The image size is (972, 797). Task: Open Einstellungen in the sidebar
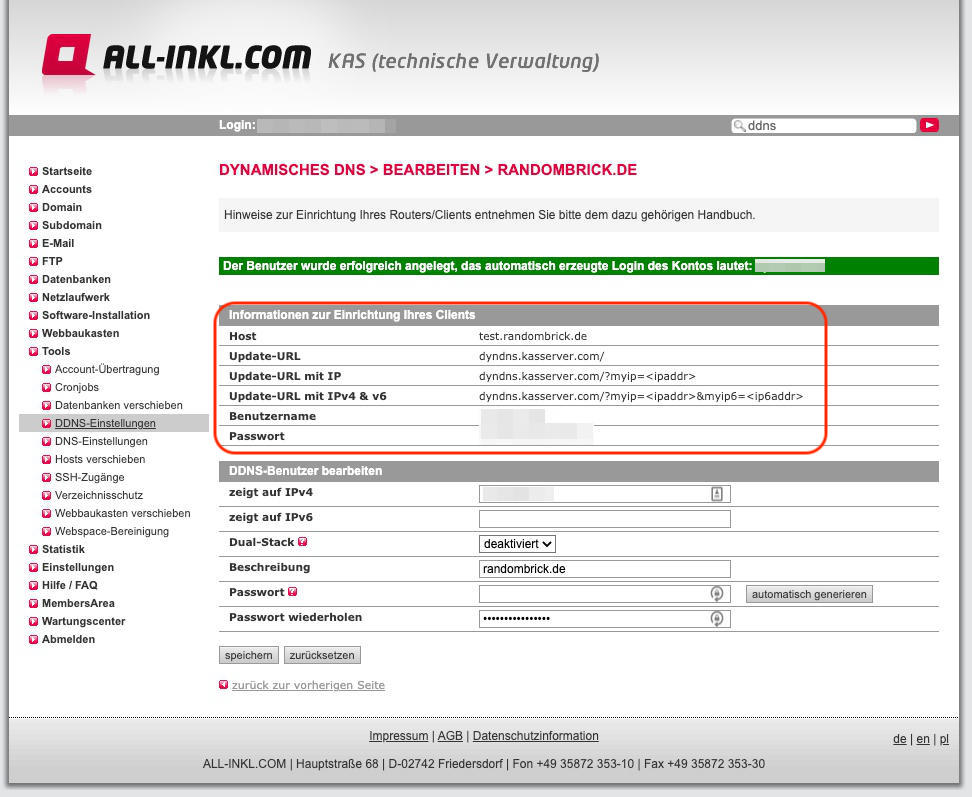pos(78,566)
